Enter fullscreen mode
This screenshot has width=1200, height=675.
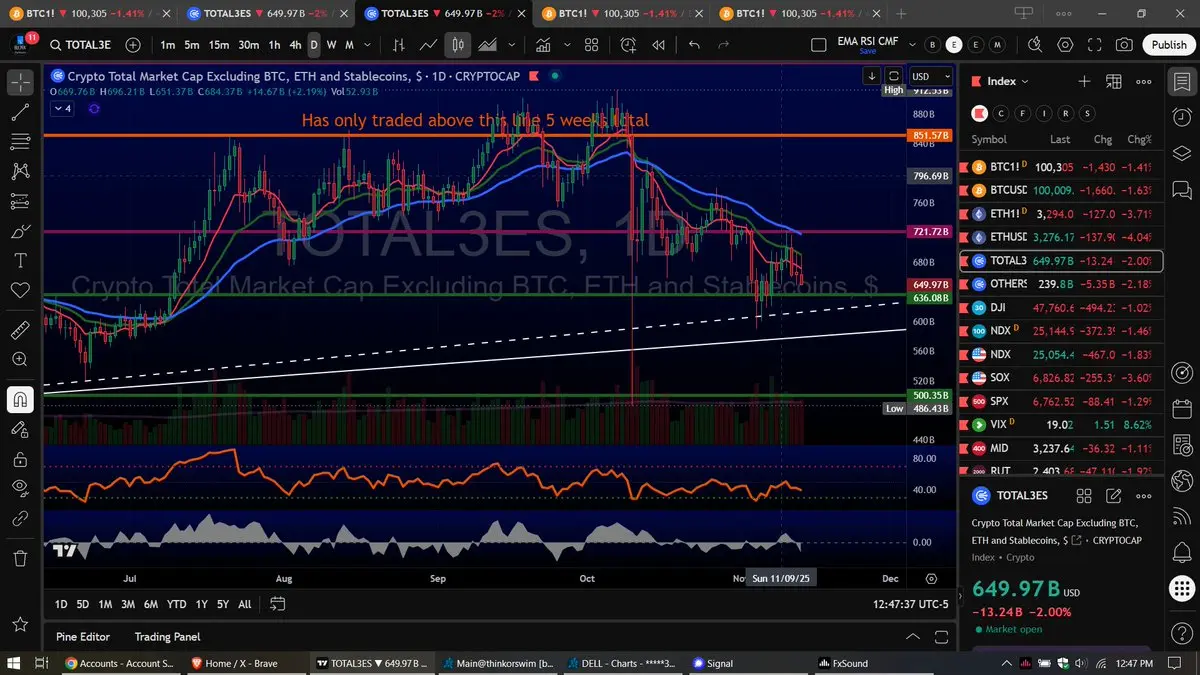[x=1094, y=45]
